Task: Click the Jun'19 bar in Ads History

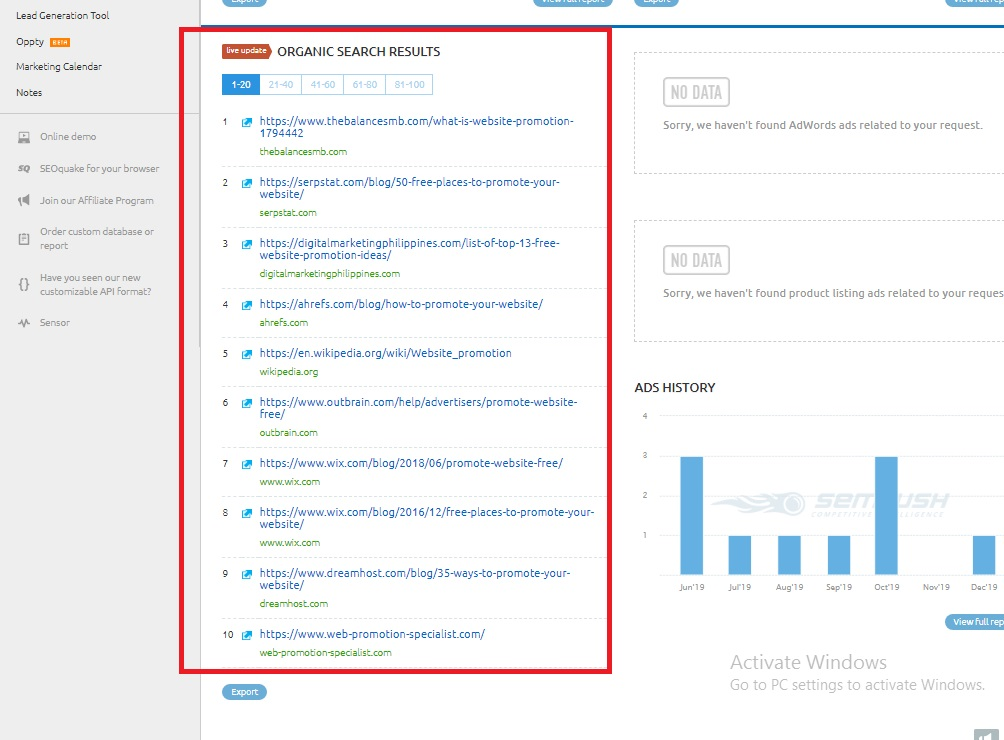Action: point(692,515)
